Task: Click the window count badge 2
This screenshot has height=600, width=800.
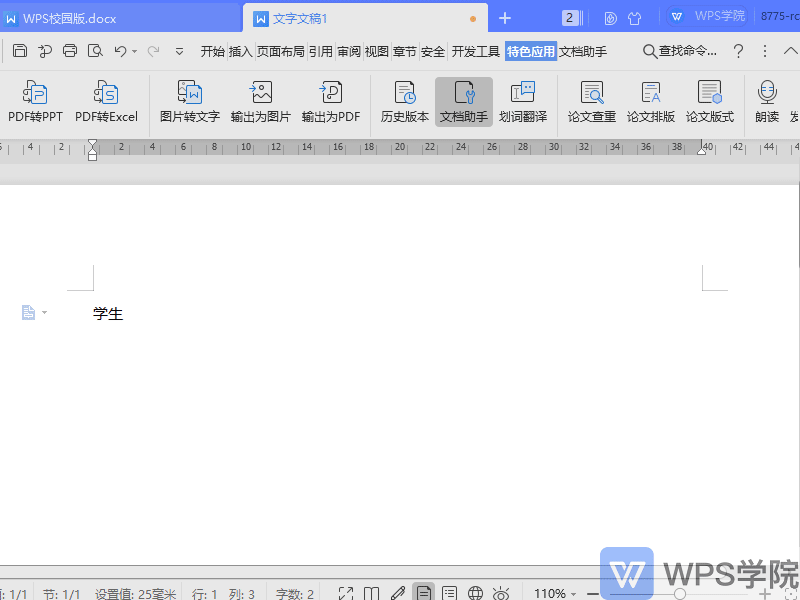Action: pos(569,18)
